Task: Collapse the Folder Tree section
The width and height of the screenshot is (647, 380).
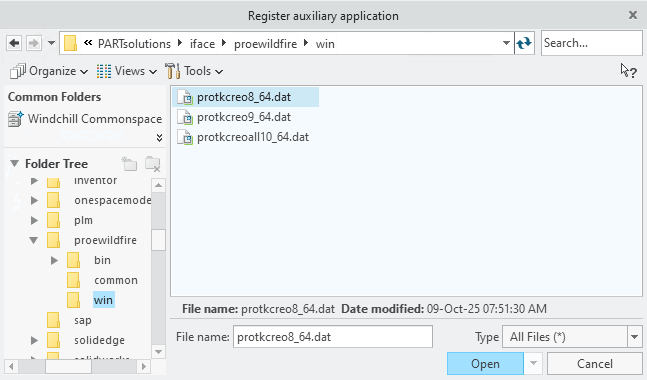Action: tap(14, 164)
